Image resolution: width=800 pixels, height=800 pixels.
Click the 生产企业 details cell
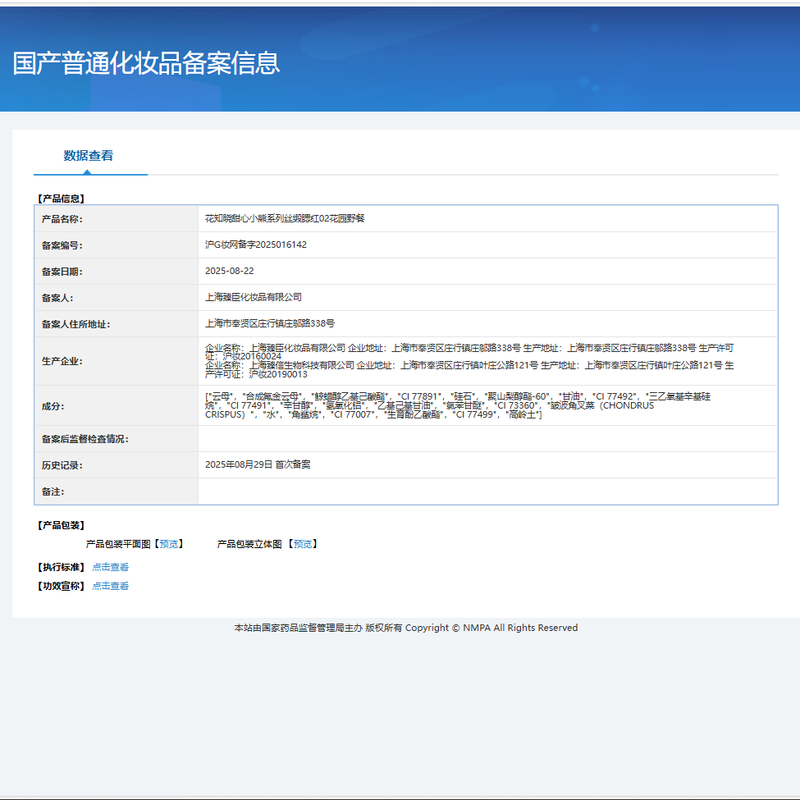coord(470,361)
